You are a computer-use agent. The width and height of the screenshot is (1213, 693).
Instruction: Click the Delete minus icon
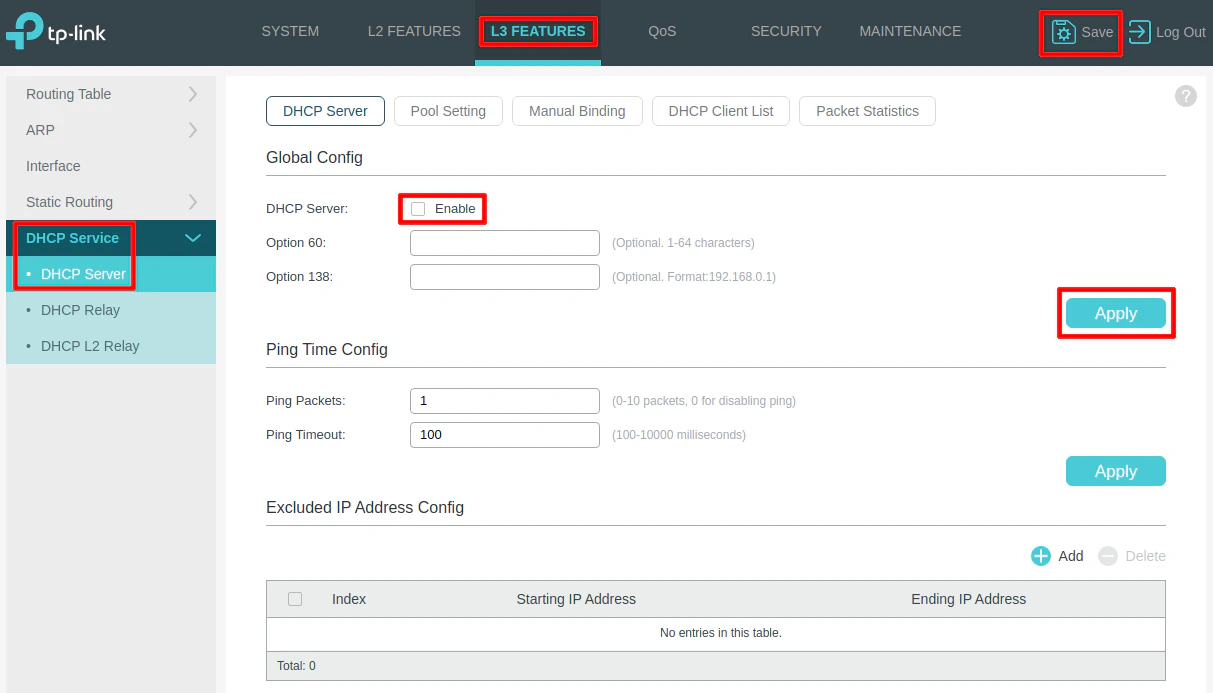[x=1107, y=556]
